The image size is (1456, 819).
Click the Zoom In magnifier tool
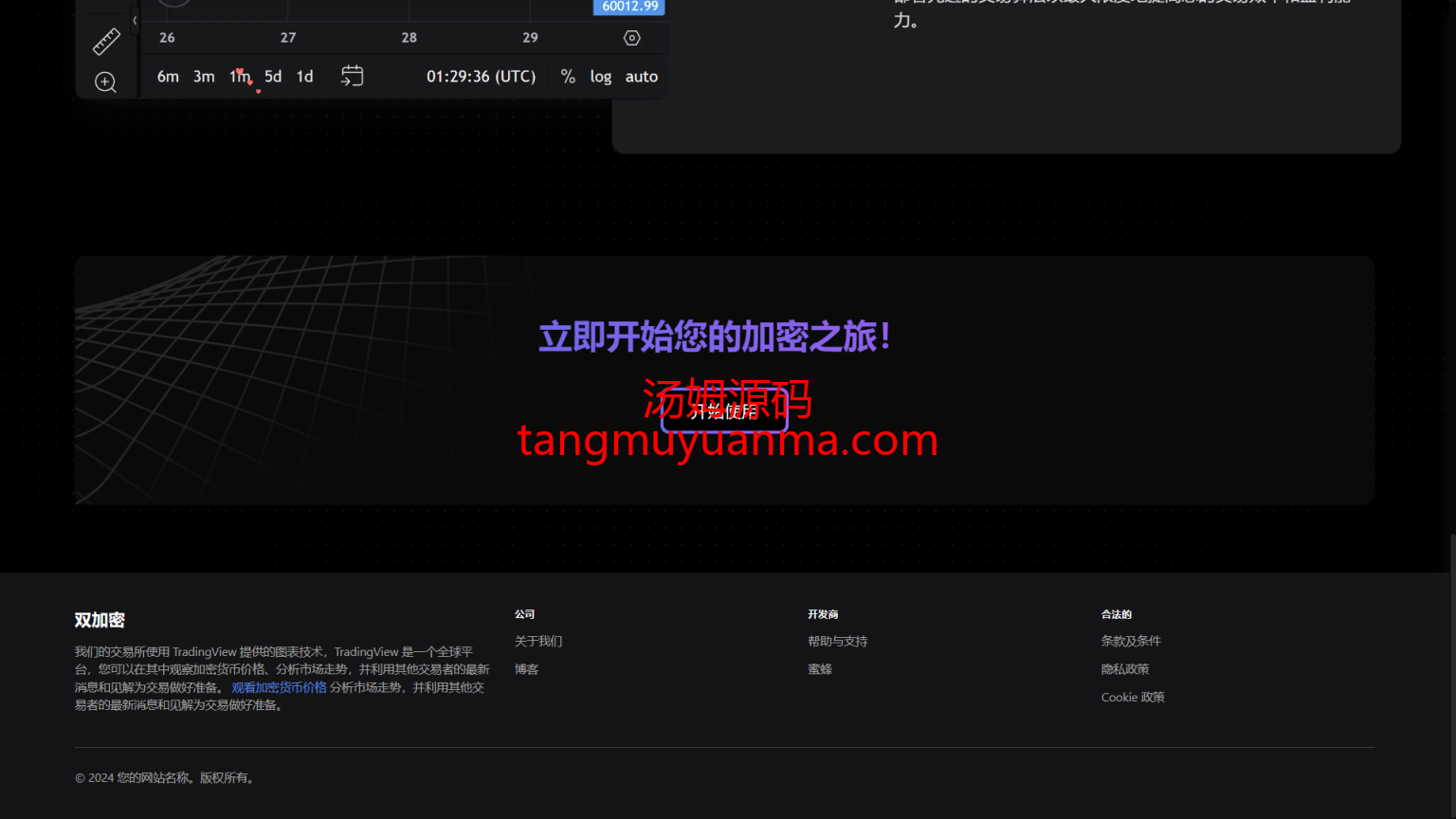coord(106,82)
